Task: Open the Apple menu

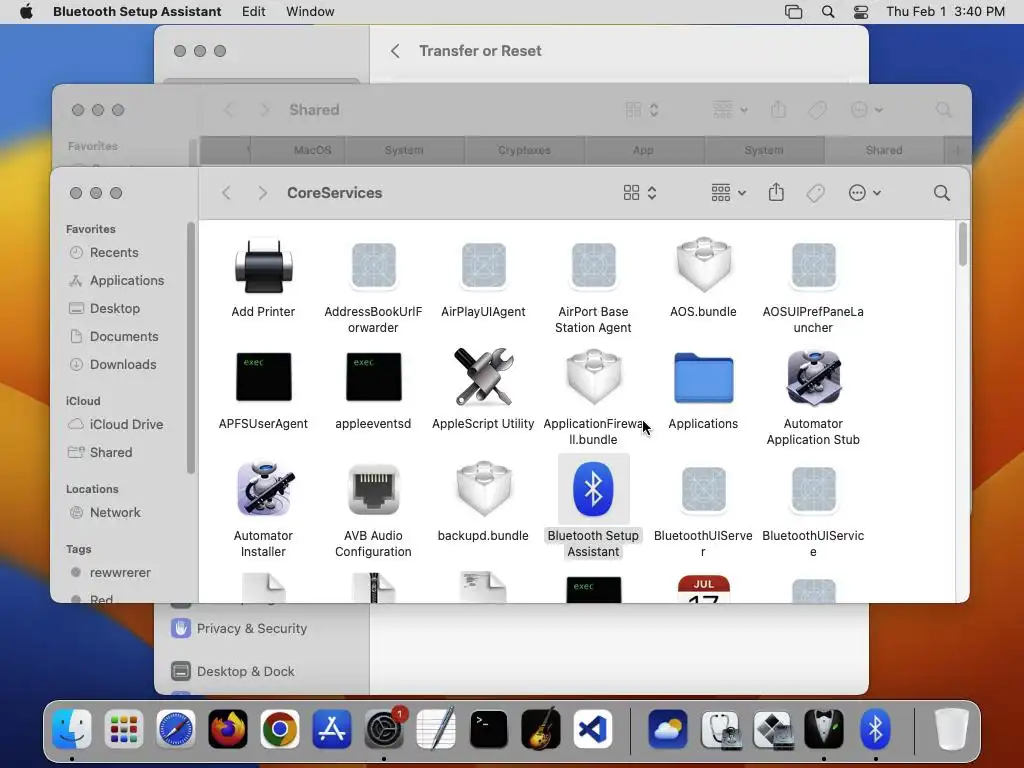Action: pyautogui.click(x=26, y=11)
